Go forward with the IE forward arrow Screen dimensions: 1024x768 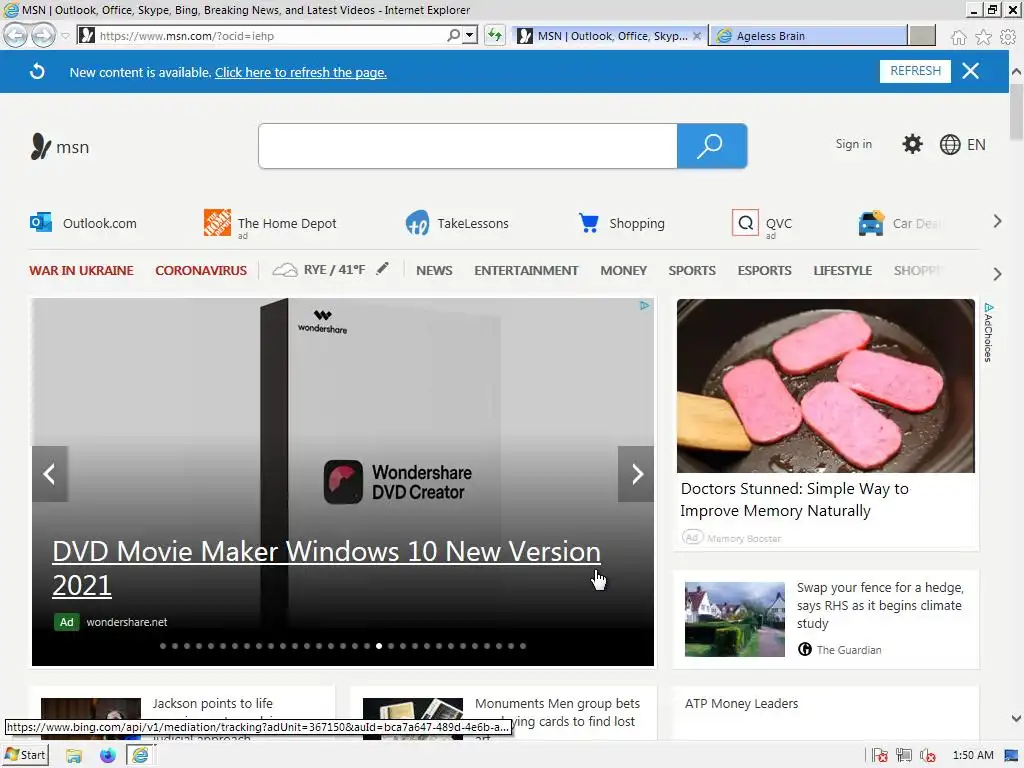(x=43, y=35)
